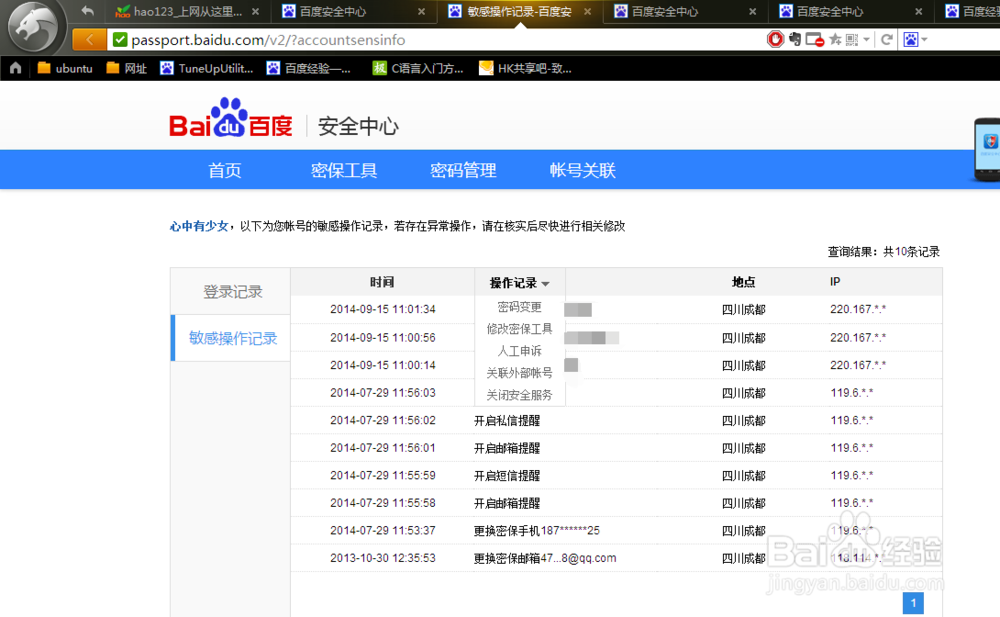Viewport: 1000px width, 617px height.
Task: Open the 网址 bookmark folder
Action: [x=126, y=68]
